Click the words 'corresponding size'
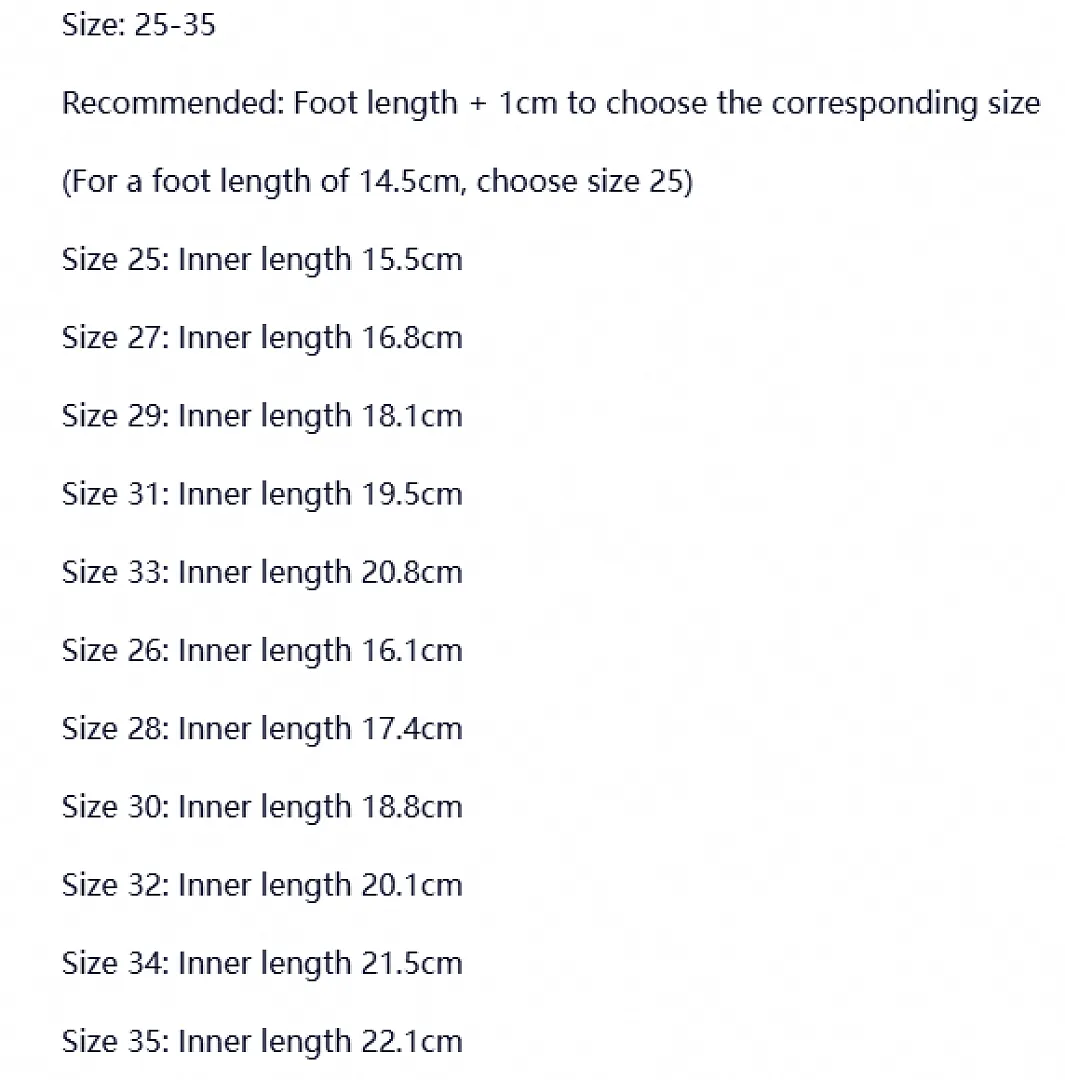Screen dimensions: 1065x1080 click(x=905, y=105)
